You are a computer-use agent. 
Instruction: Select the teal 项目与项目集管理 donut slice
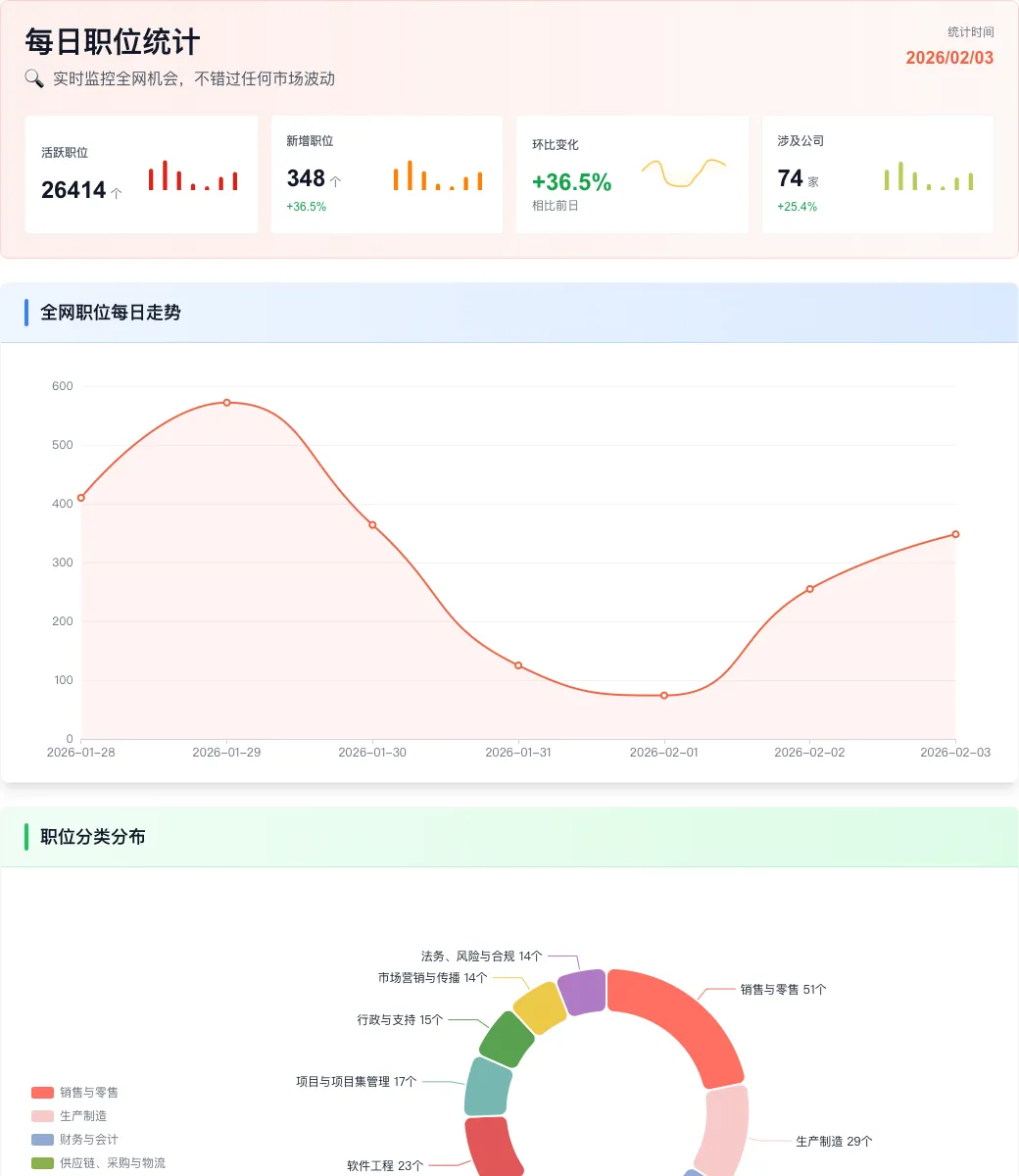(x=488, y=1086)
